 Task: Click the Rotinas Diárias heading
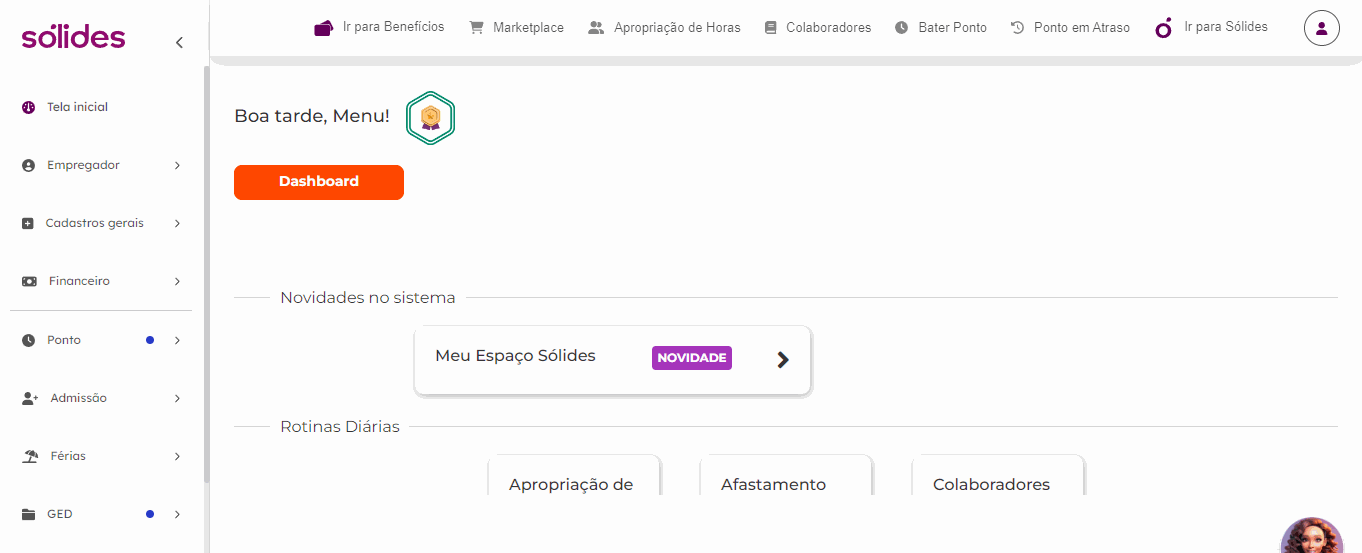[x=340, y=427]
